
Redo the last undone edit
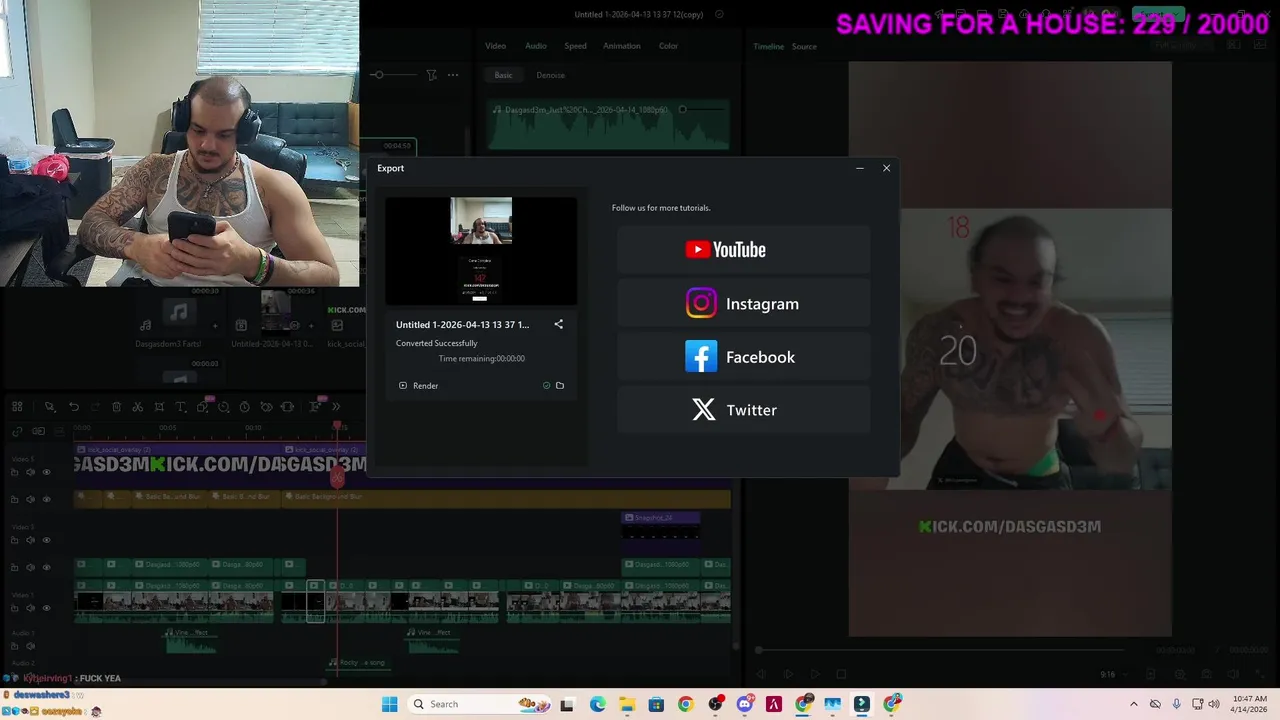tap(95, 407)
